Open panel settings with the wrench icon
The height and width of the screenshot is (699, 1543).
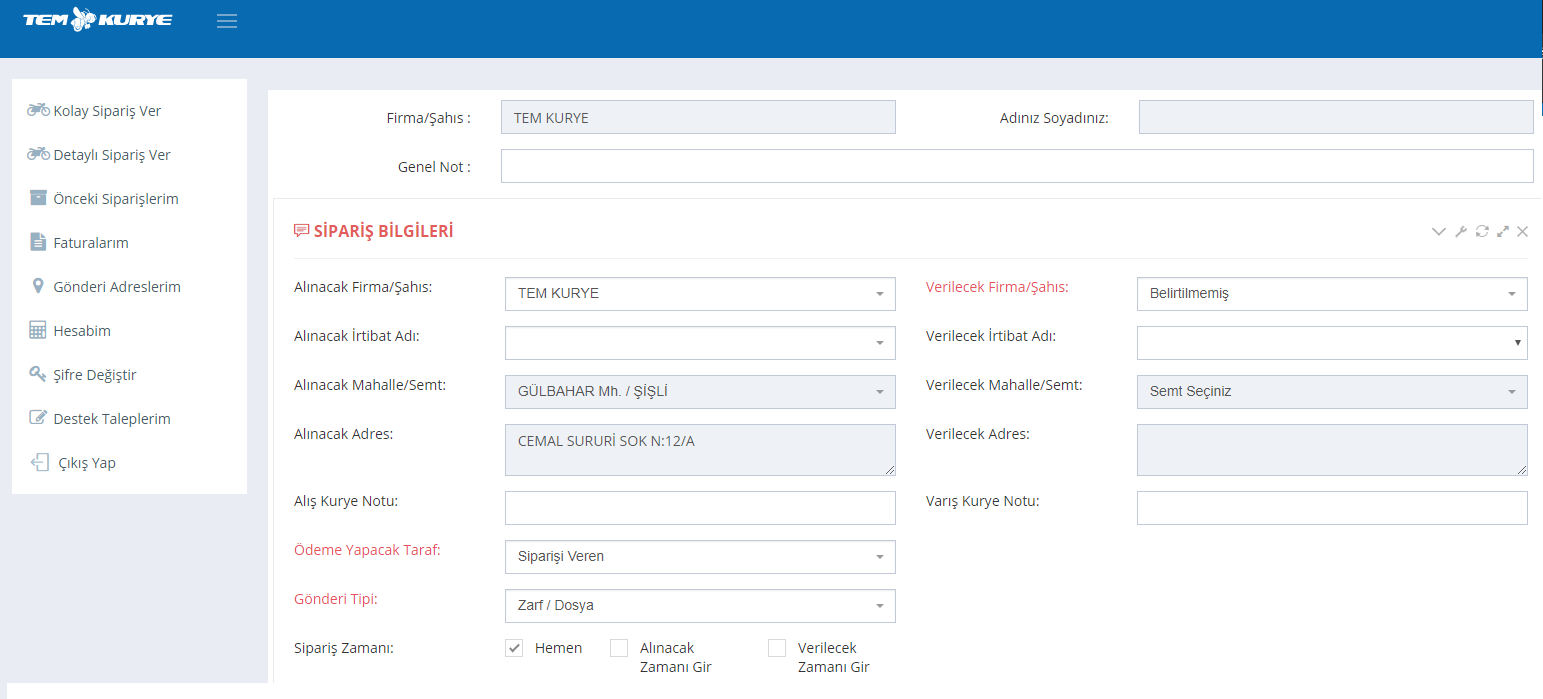pyautogui.click(x=1460, y=231)
